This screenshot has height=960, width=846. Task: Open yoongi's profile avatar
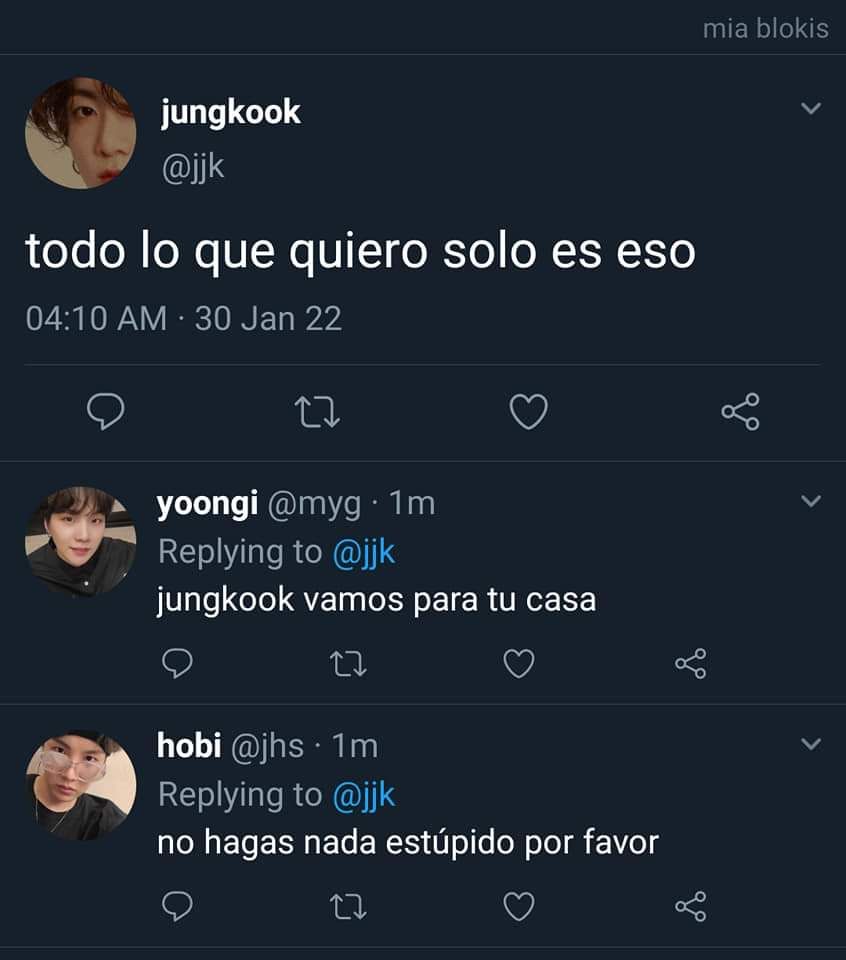click(x=81, y=542)
